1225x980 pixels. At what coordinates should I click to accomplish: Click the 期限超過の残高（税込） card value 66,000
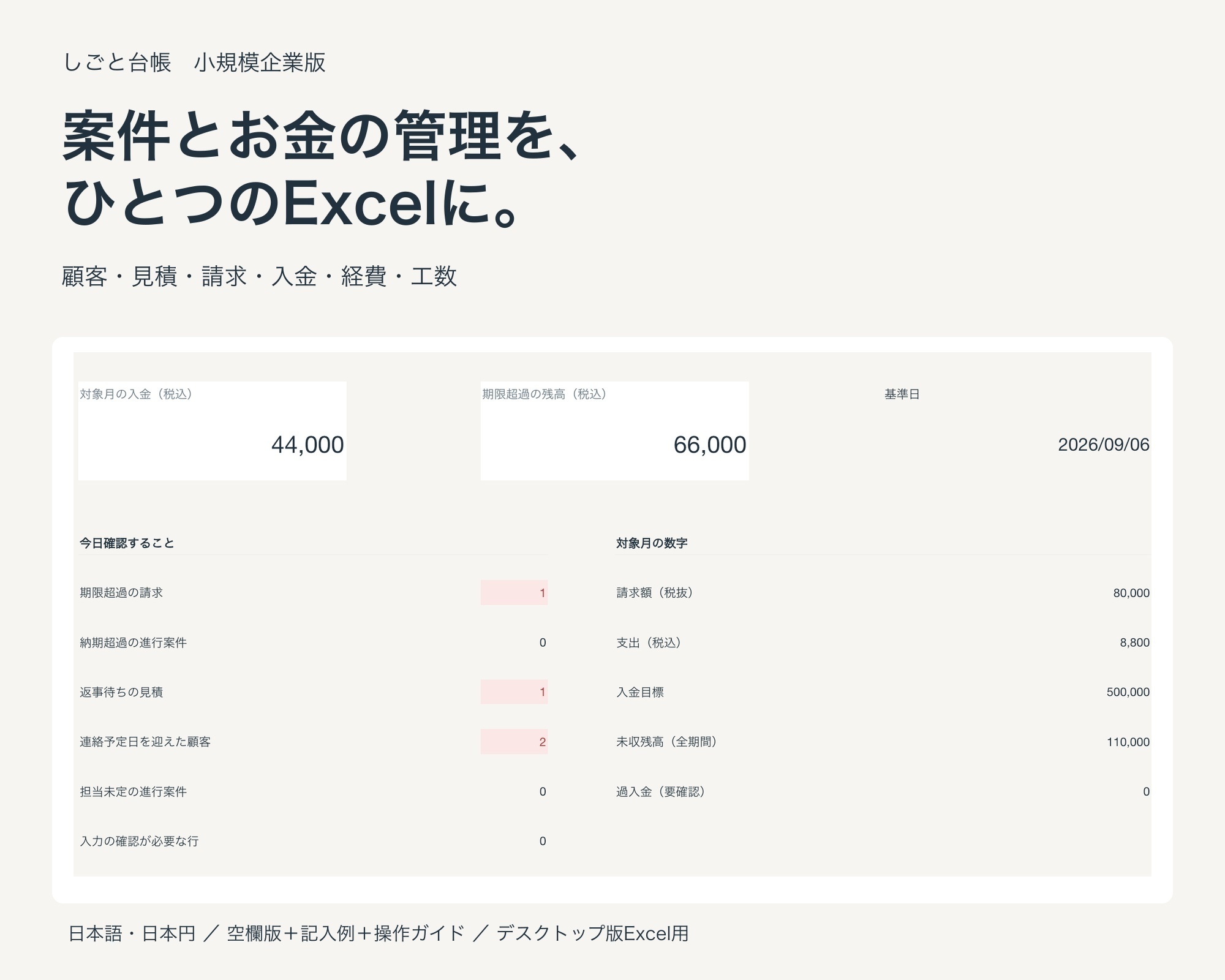click(710, 445)
